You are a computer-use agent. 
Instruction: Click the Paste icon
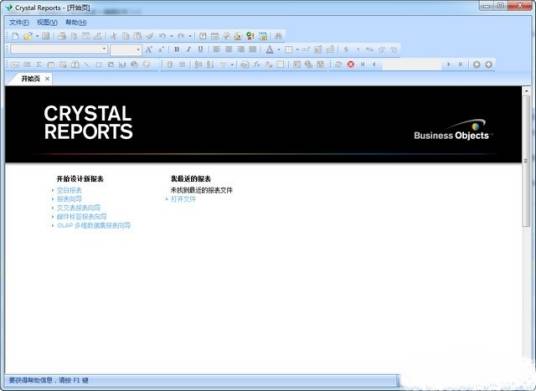tap(138, 36)
